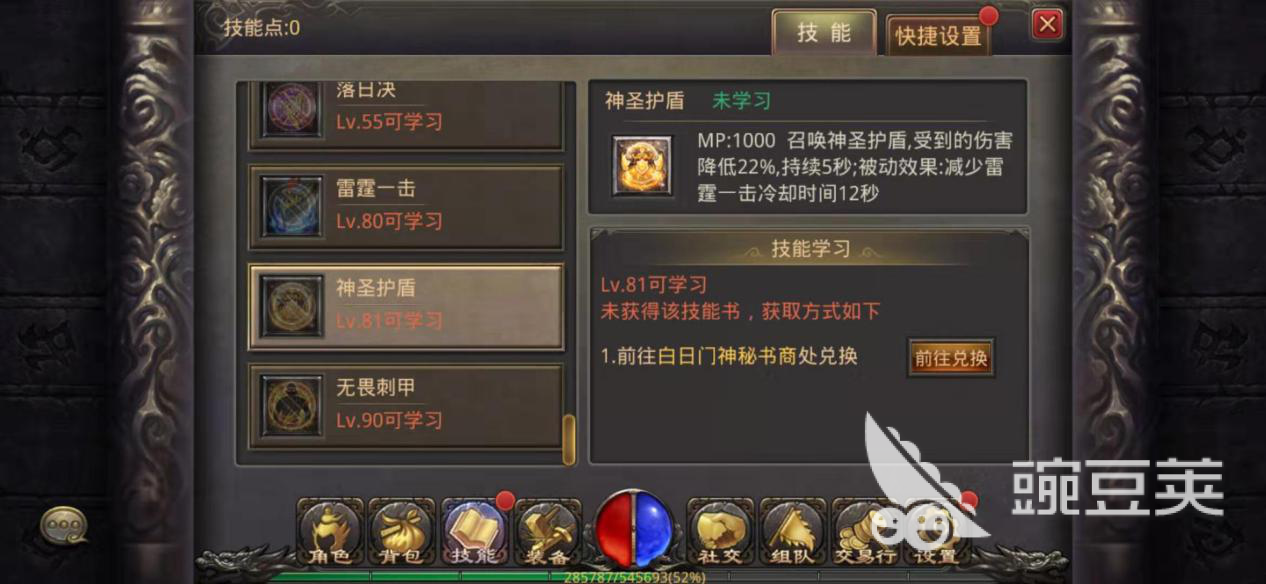Open the 组队 team flag icon
This screenshot has width=1266, height=584.
(791, 531)
